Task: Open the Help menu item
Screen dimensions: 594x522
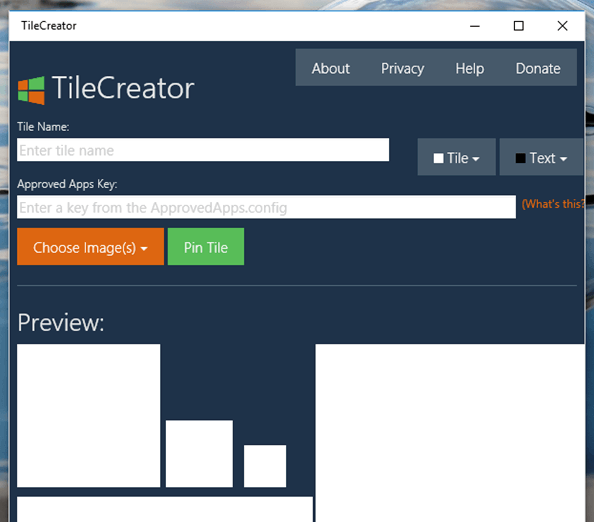Action: 470,69
